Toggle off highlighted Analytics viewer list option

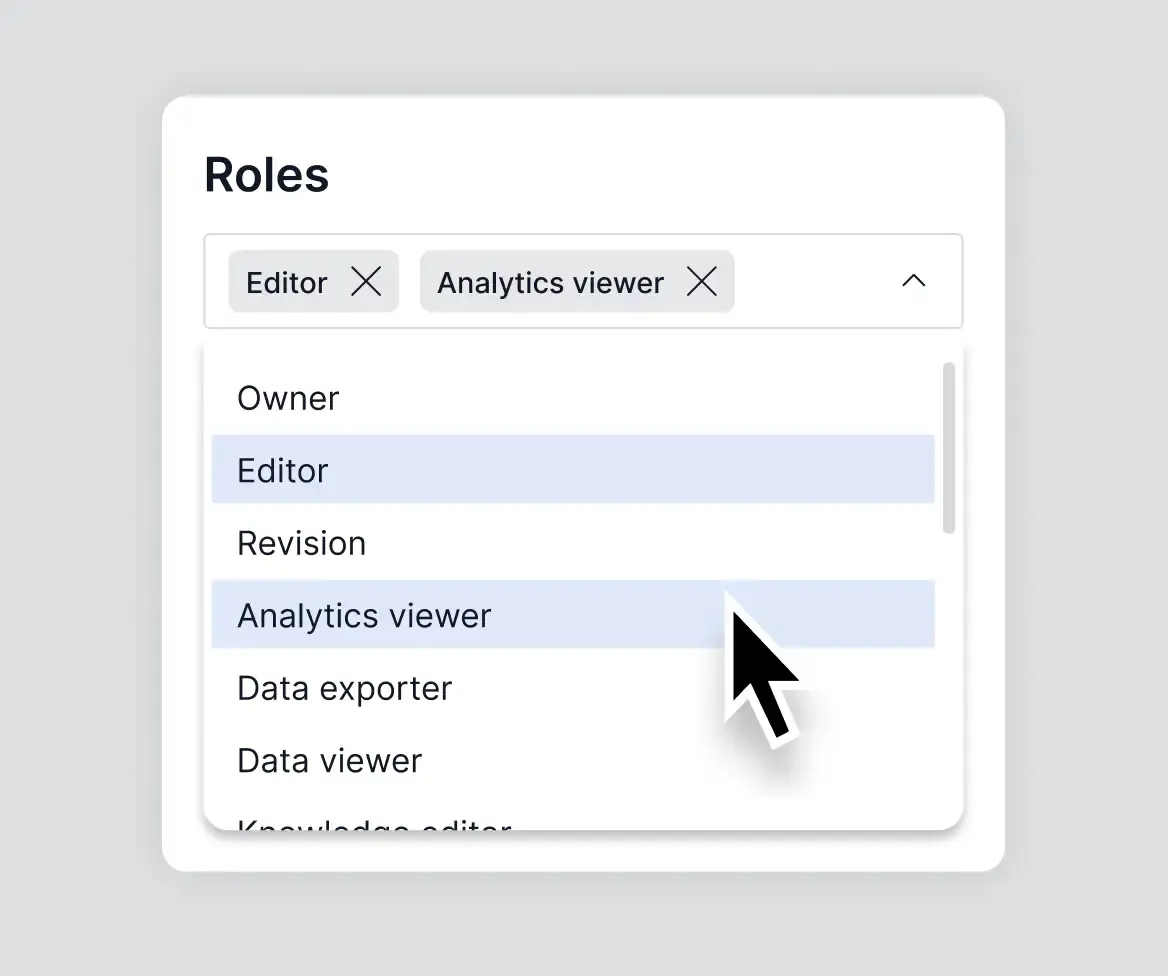click(364, 615)
